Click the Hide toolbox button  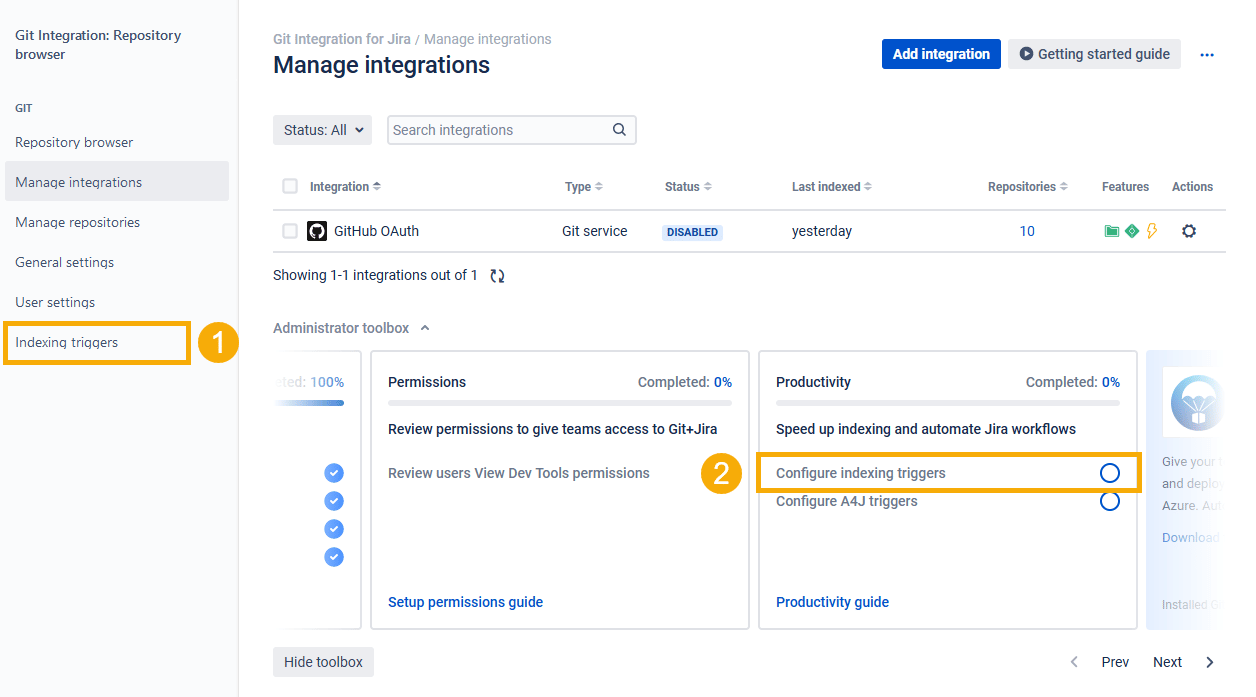[x=323, y=662]
